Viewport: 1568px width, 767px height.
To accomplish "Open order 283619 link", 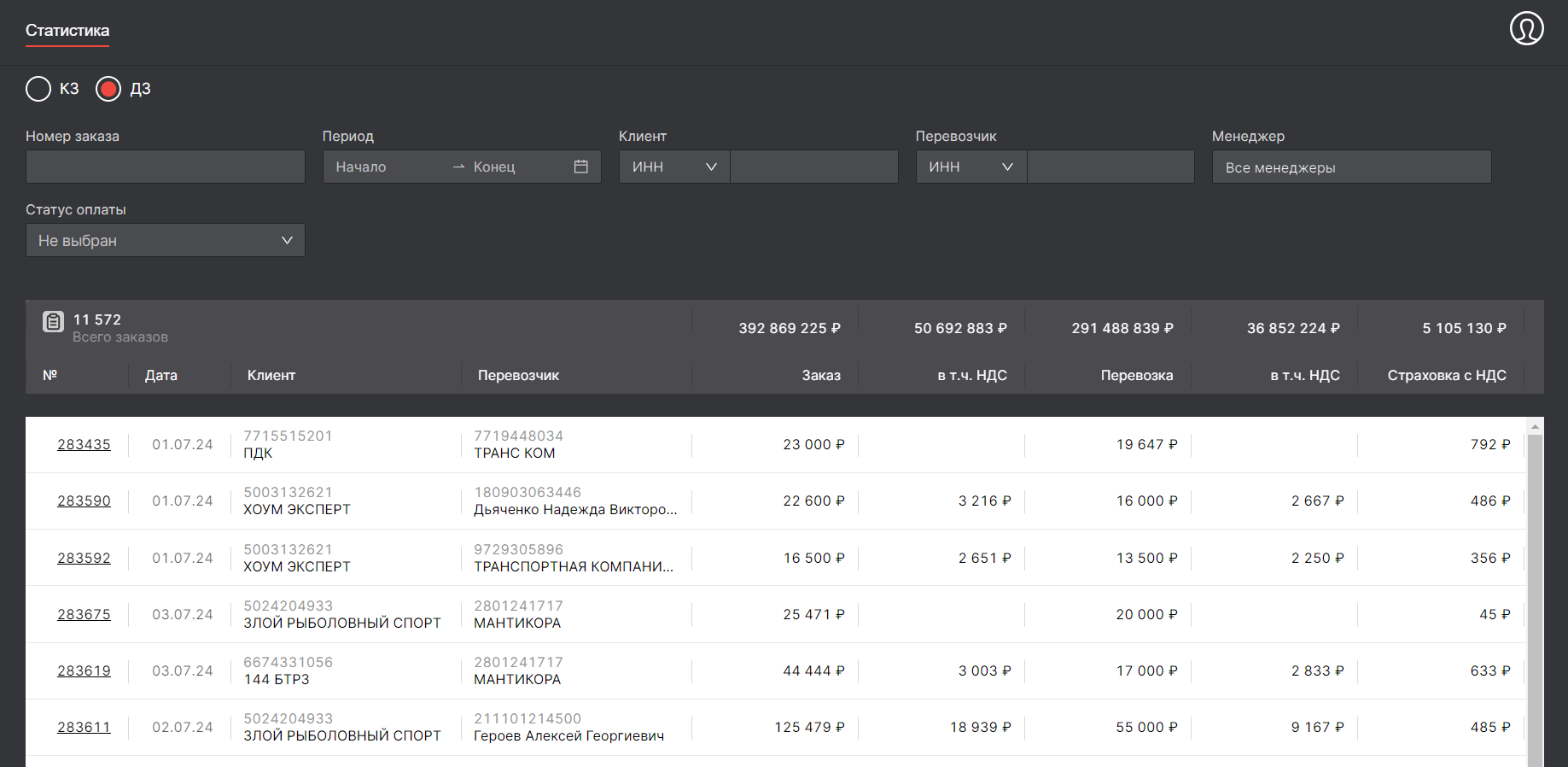I will [x=84, y=670].
